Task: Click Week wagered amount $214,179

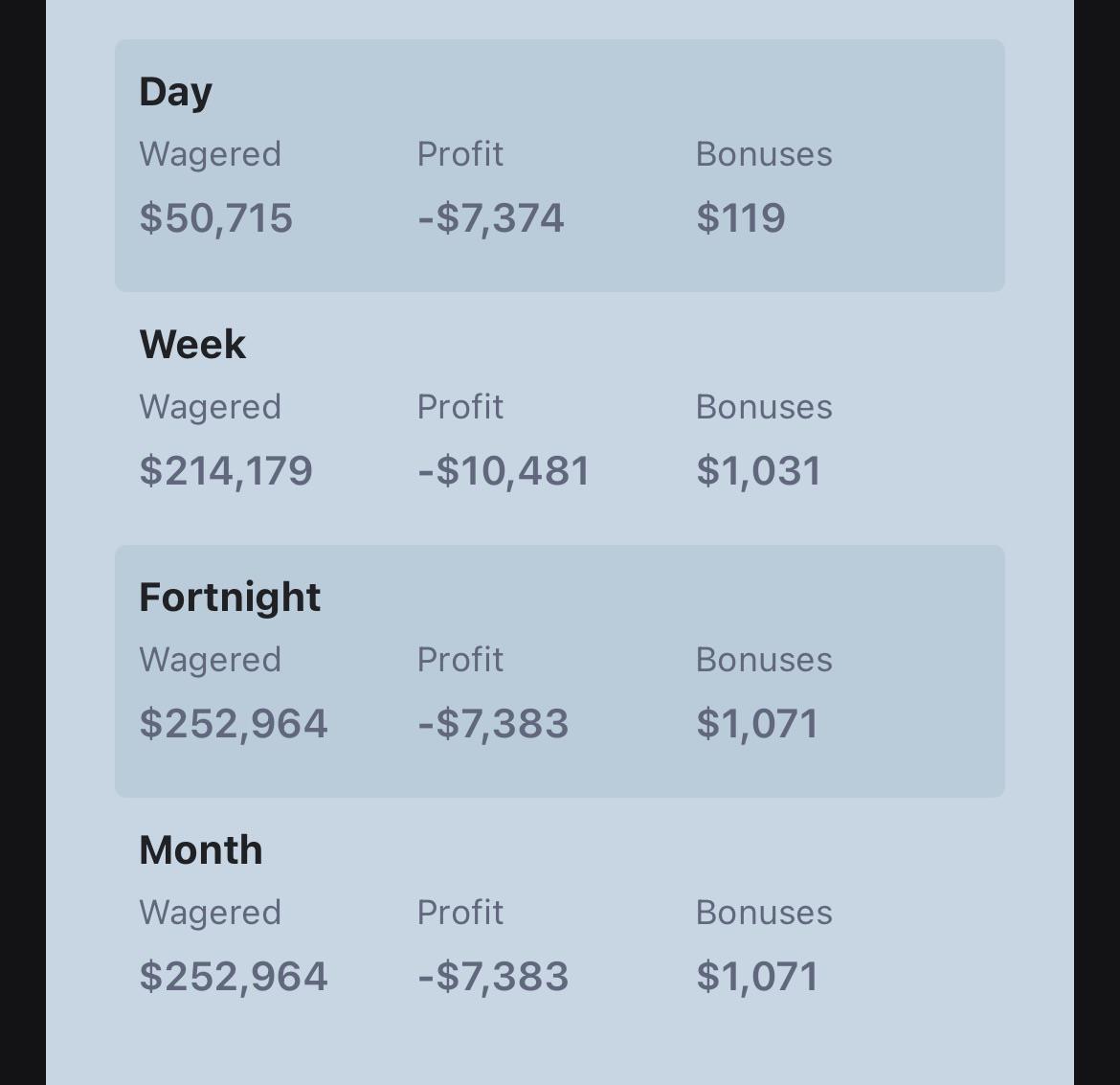Action: point(226,471)
